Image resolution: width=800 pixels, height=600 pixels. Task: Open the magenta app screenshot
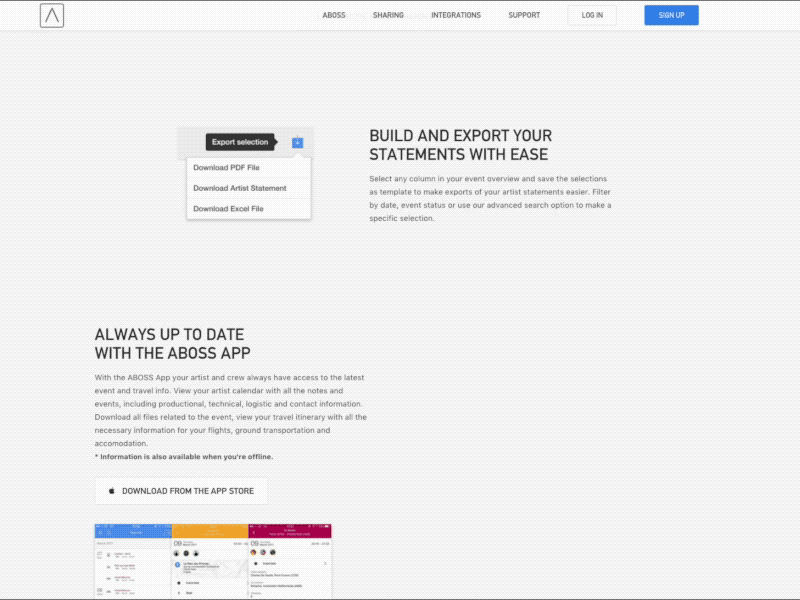click(290, 560)
